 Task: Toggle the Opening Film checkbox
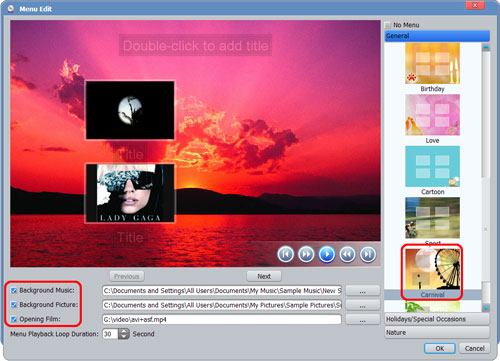tap(14, 319)
